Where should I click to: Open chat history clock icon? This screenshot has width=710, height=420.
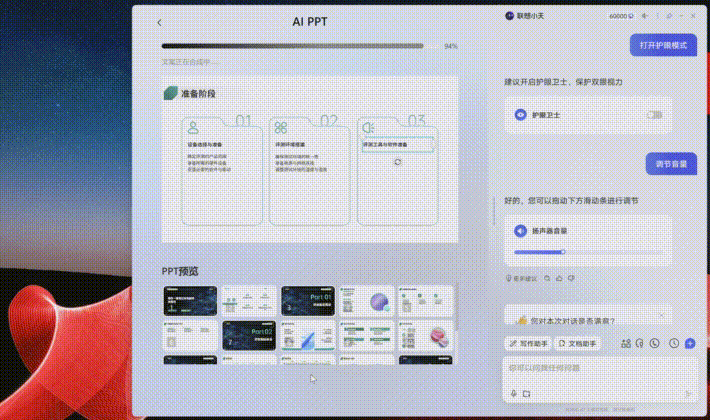(673, 343)
